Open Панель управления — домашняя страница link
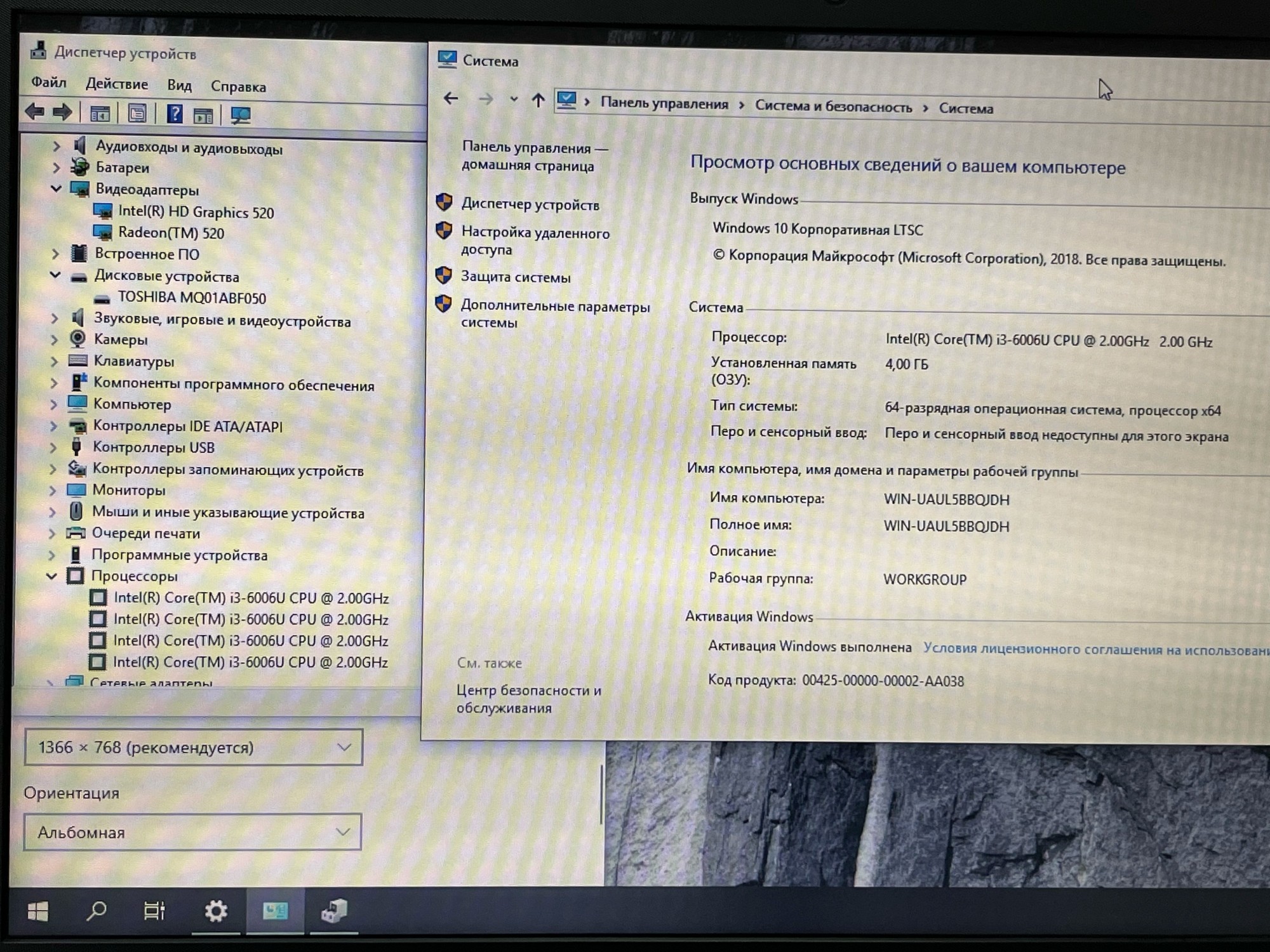The height and width of the screenshot is (952, 1270). [x=535, y=156]
